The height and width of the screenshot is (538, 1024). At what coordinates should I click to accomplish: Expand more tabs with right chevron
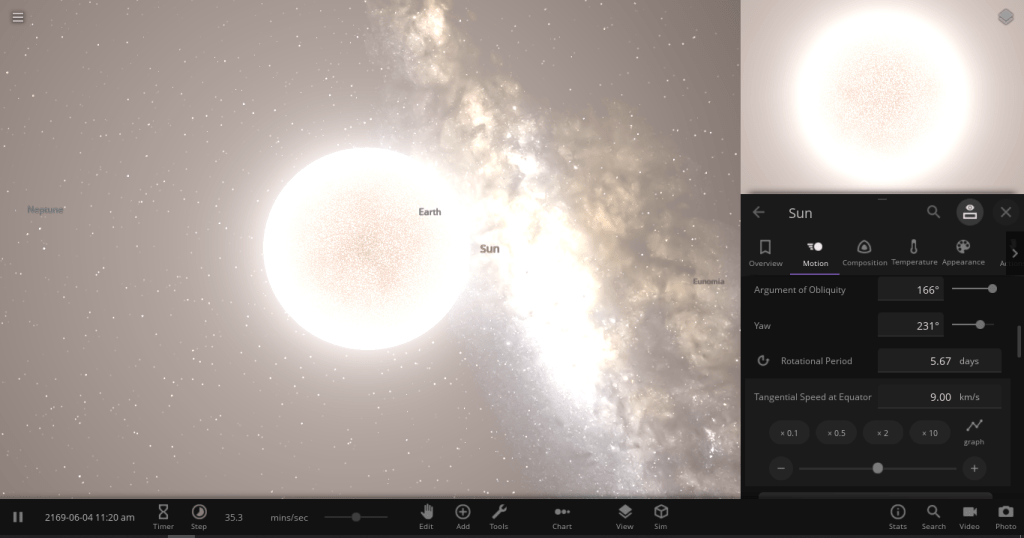coord(1014,253)
